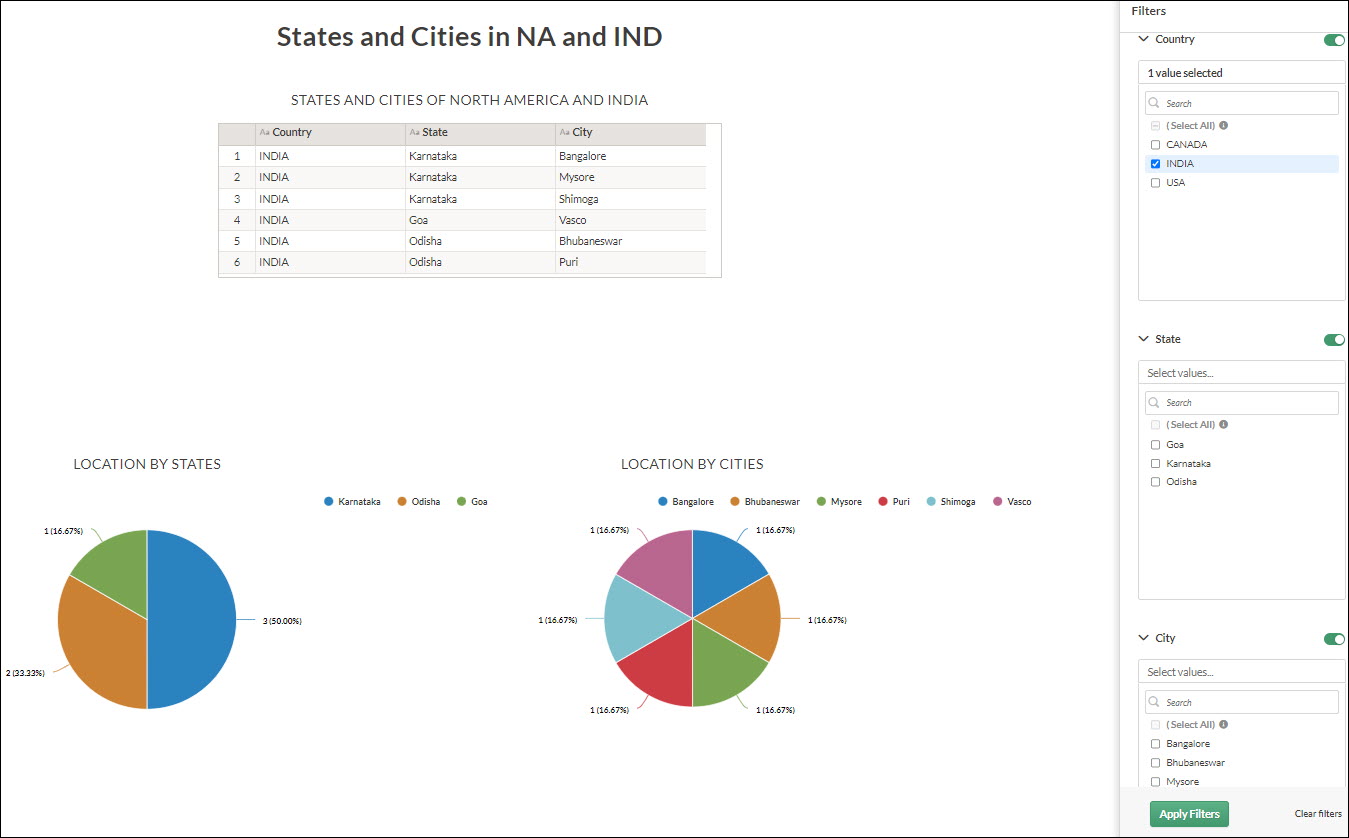Click the blue Karnataka pie slice

click(x=192, y=620)
